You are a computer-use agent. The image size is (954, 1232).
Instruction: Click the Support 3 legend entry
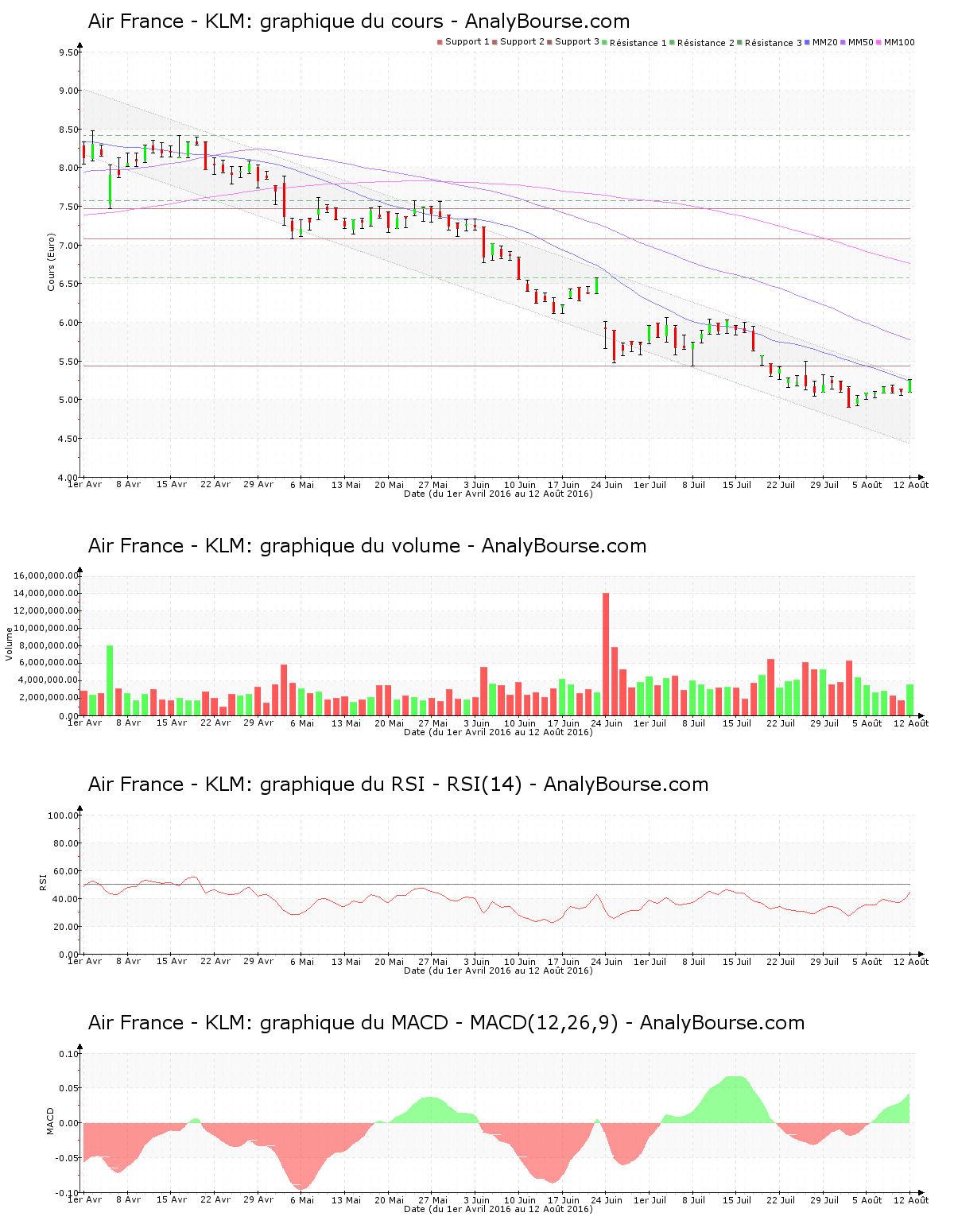coord(573,42)
